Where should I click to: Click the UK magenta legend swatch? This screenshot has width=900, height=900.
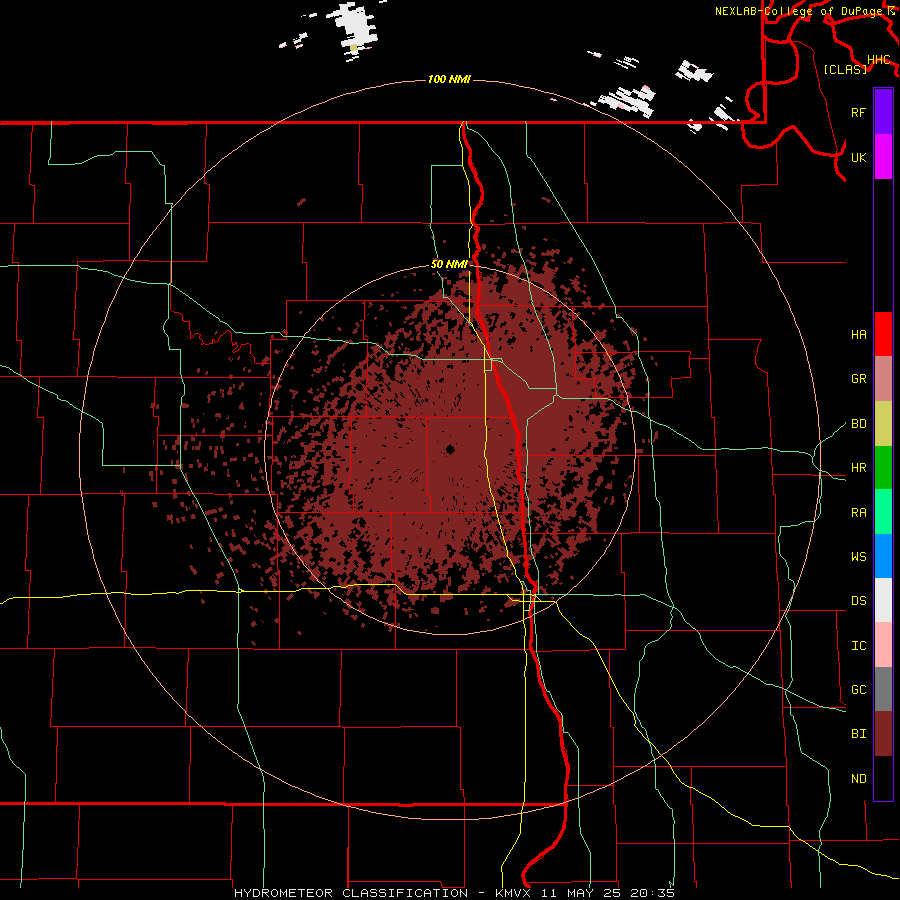click(x=883, y=157)
